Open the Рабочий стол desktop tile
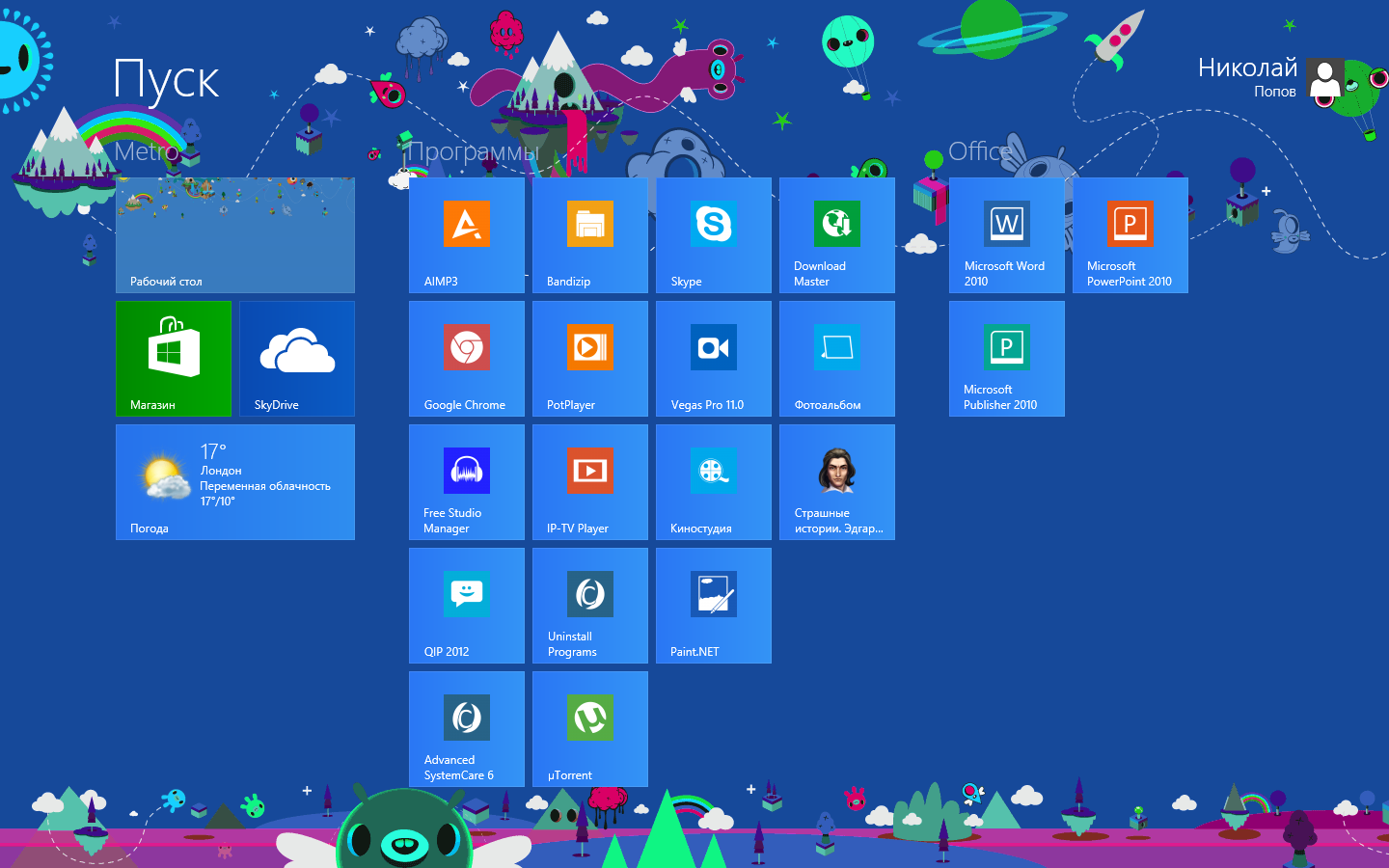1389x868 pixels. coord(235,235)
